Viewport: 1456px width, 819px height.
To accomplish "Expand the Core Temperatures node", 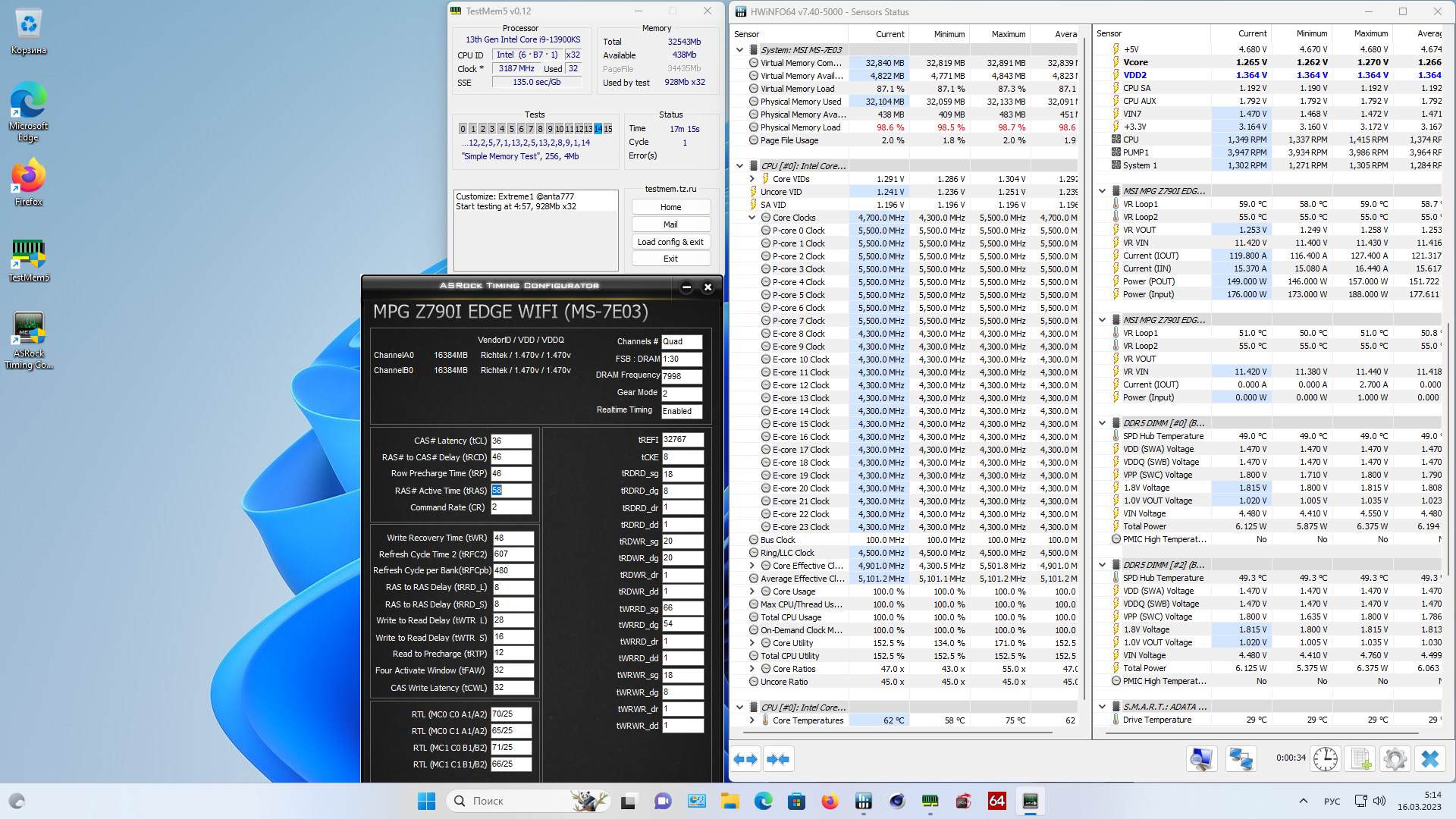I will click(x=752, y=720).
